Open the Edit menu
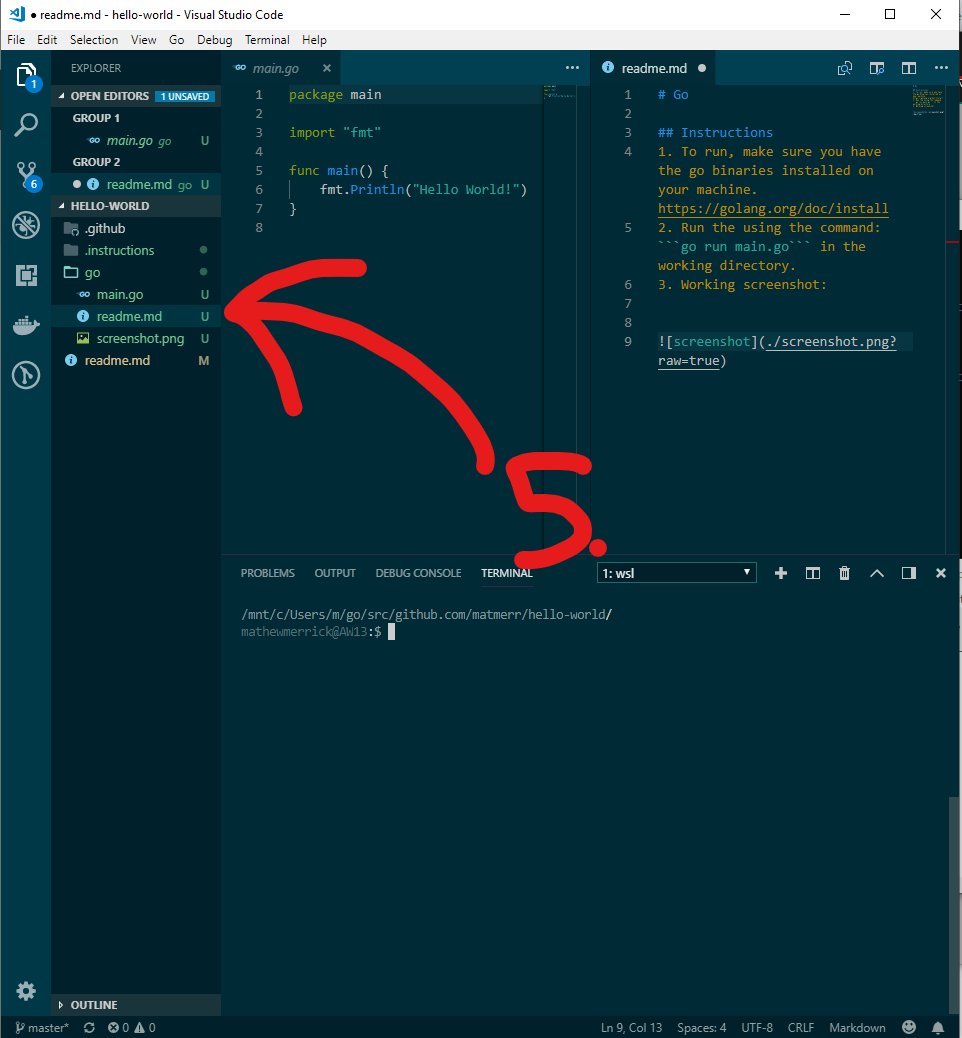Image resolution: width=962 pixels, height=1038 pixels. (47, 40)
